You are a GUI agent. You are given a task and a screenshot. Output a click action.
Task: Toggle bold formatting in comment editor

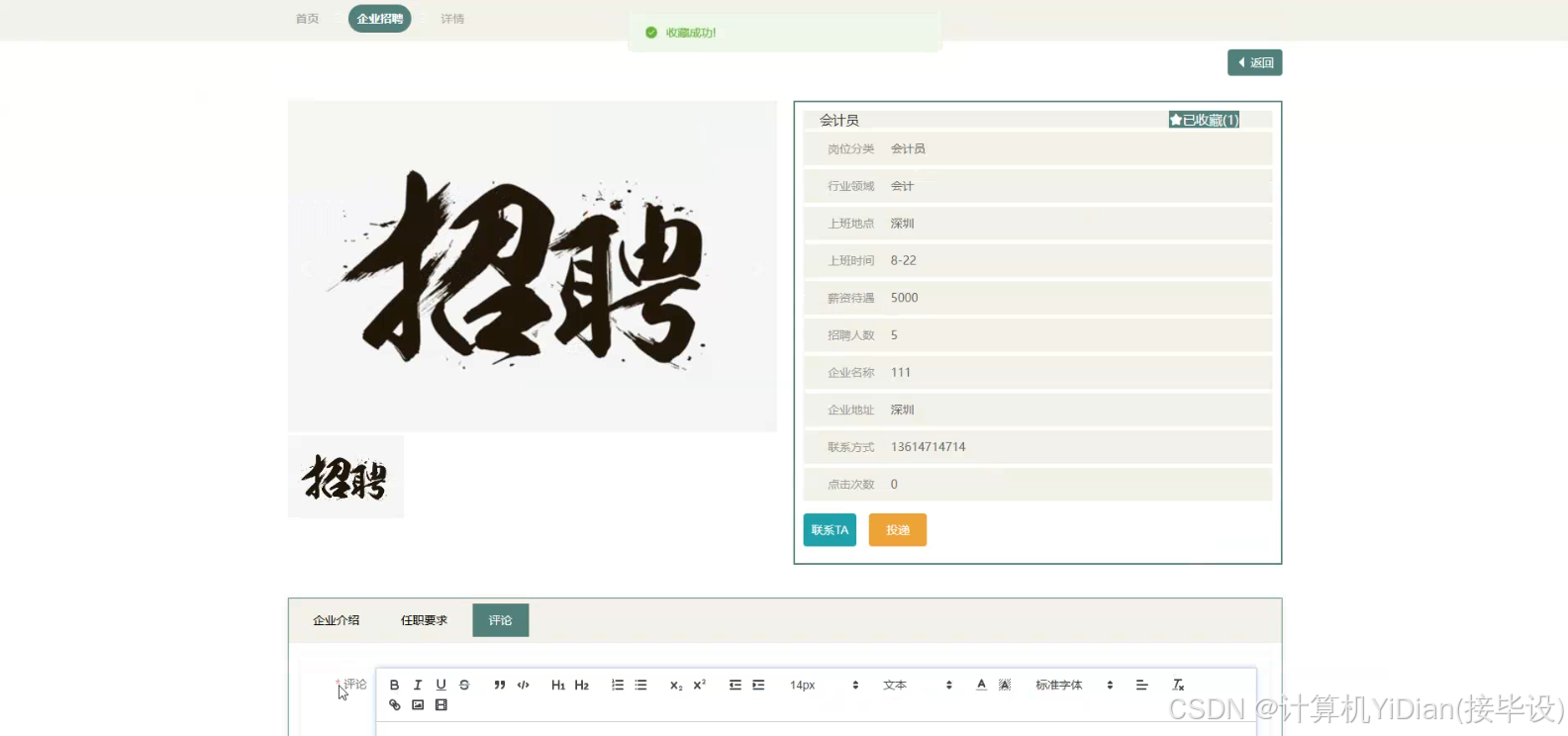[394, 685]
